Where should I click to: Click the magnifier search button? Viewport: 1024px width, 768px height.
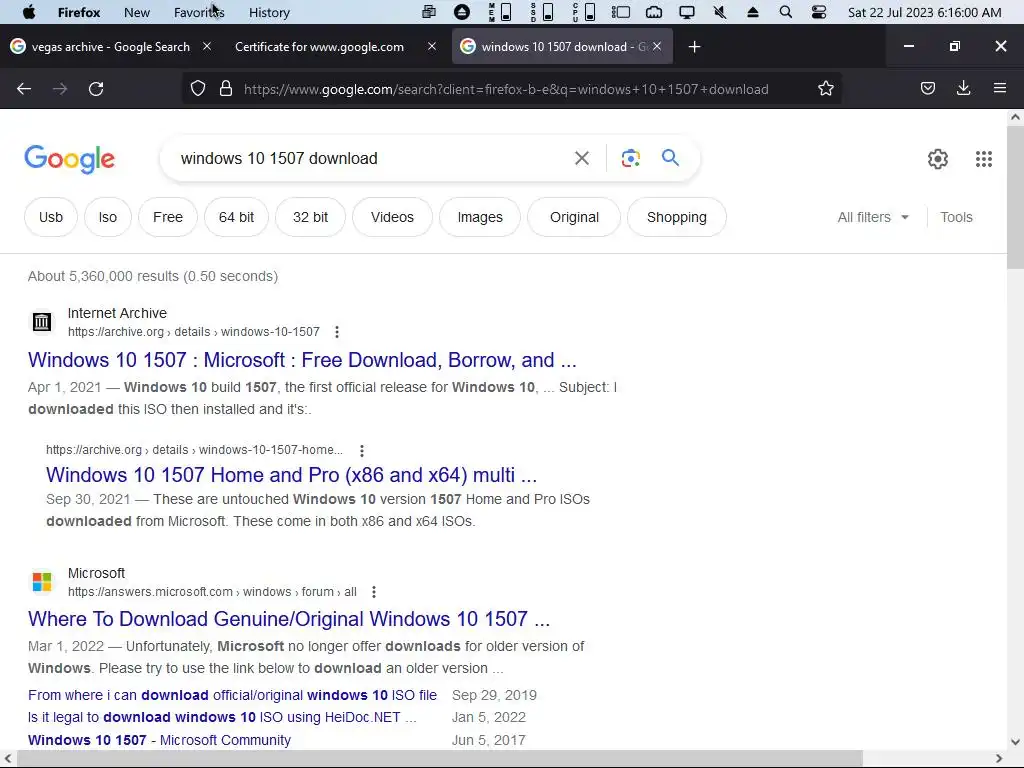pos(671,158)
